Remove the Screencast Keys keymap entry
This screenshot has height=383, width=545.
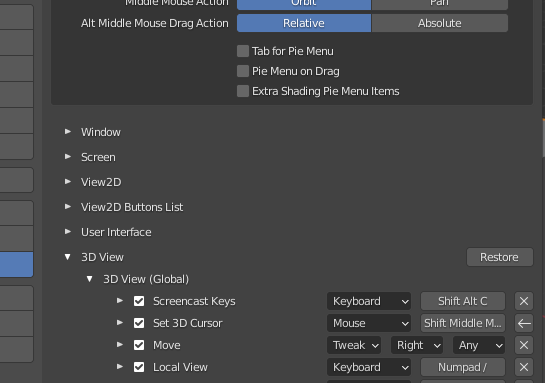coord(524,301)
